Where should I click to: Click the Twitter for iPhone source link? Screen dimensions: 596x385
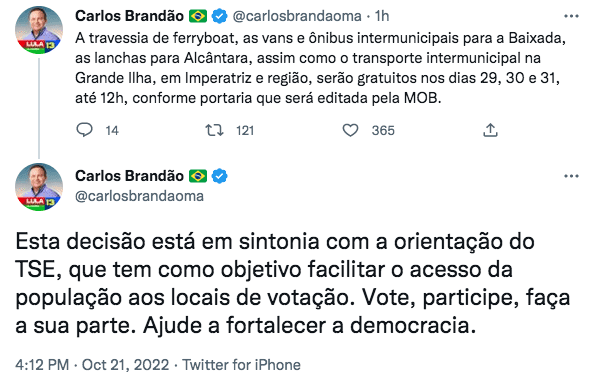(x=241, y=365)
